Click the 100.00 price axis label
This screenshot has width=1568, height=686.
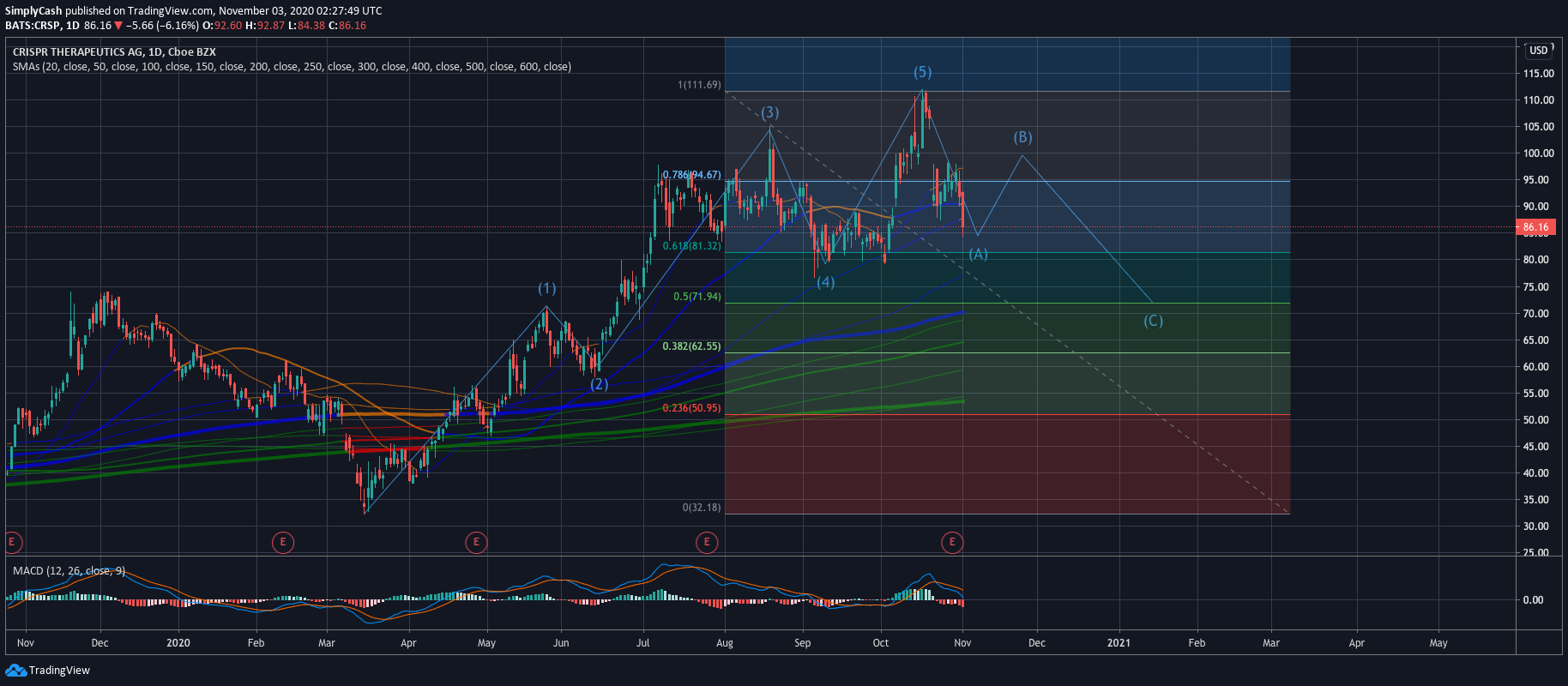click(x=1538, y=153)
